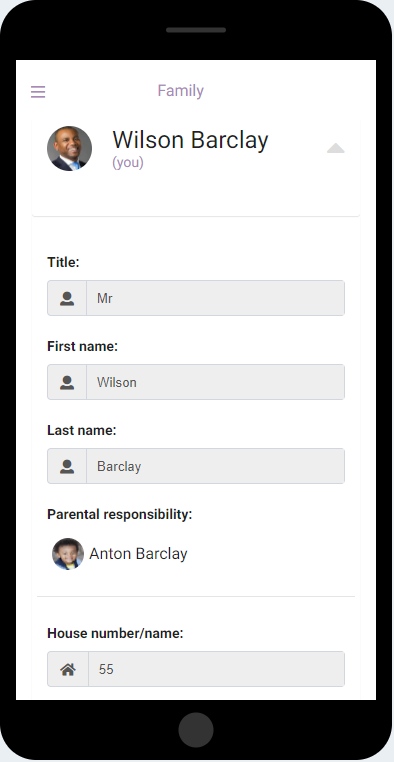This screenshot has height=762, width=394.
Task: Click the person icon beside First name
Action: pos(67,382)
